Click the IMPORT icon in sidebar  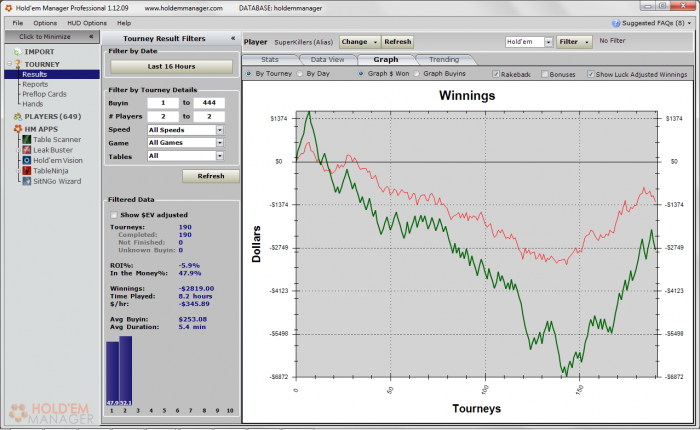pos(13,51)
